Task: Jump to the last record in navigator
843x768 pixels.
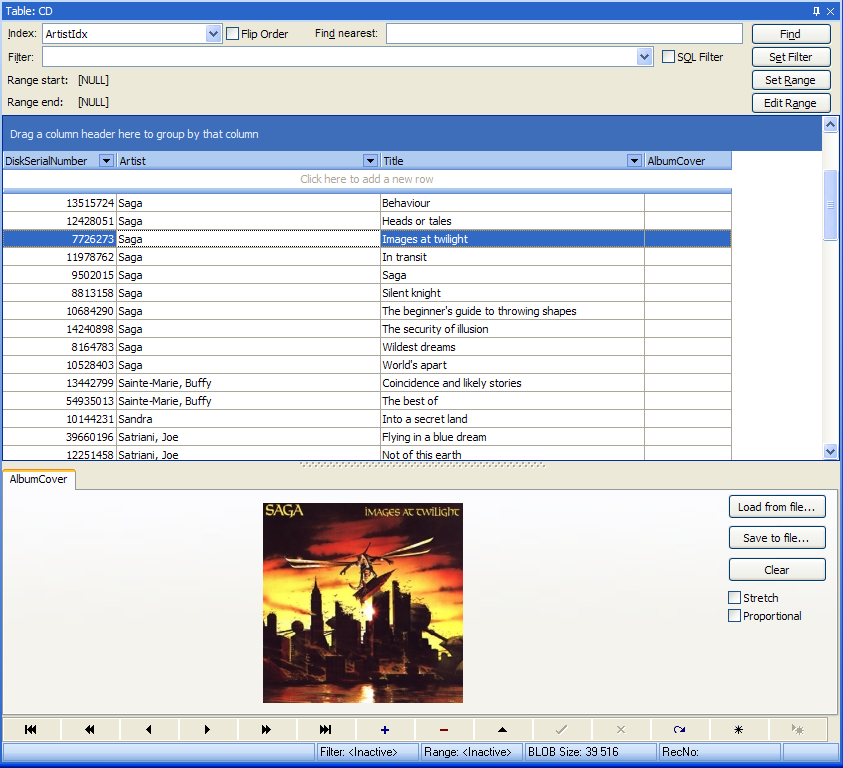Action: click(326, 730)
